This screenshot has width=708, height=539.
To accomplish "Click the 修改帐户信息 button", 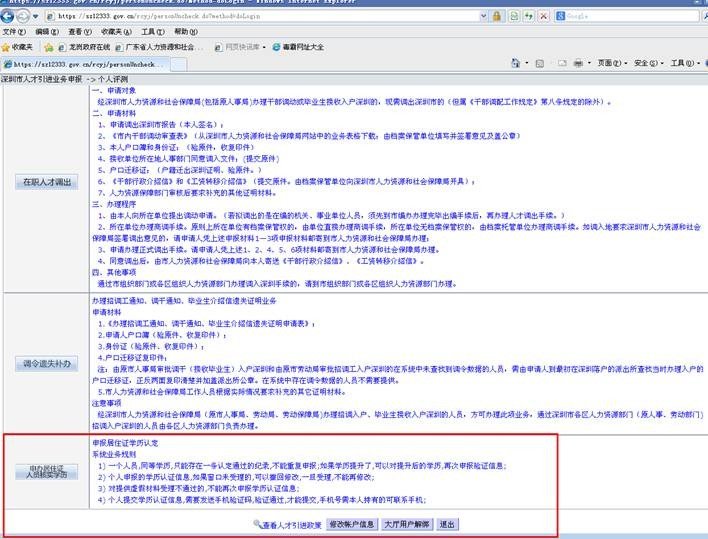I will coord(352,524).
